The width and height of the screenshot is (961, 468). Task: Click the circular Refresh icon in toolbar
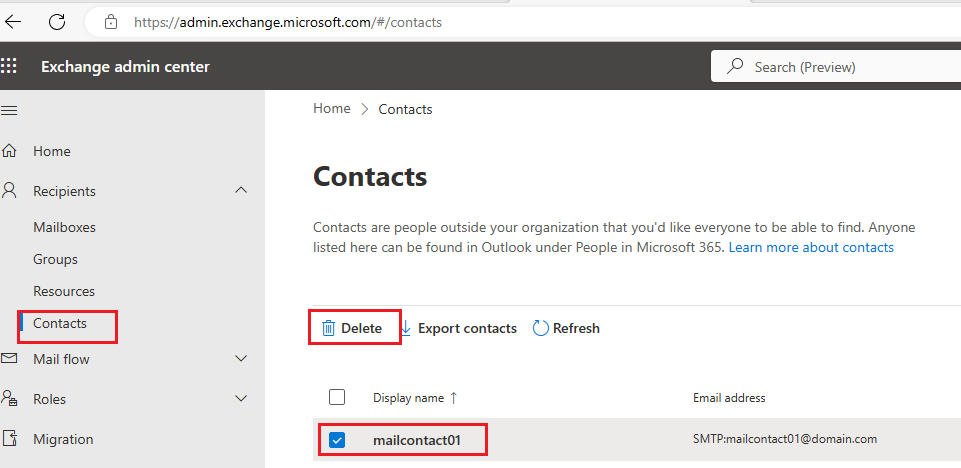coord(541,328)
